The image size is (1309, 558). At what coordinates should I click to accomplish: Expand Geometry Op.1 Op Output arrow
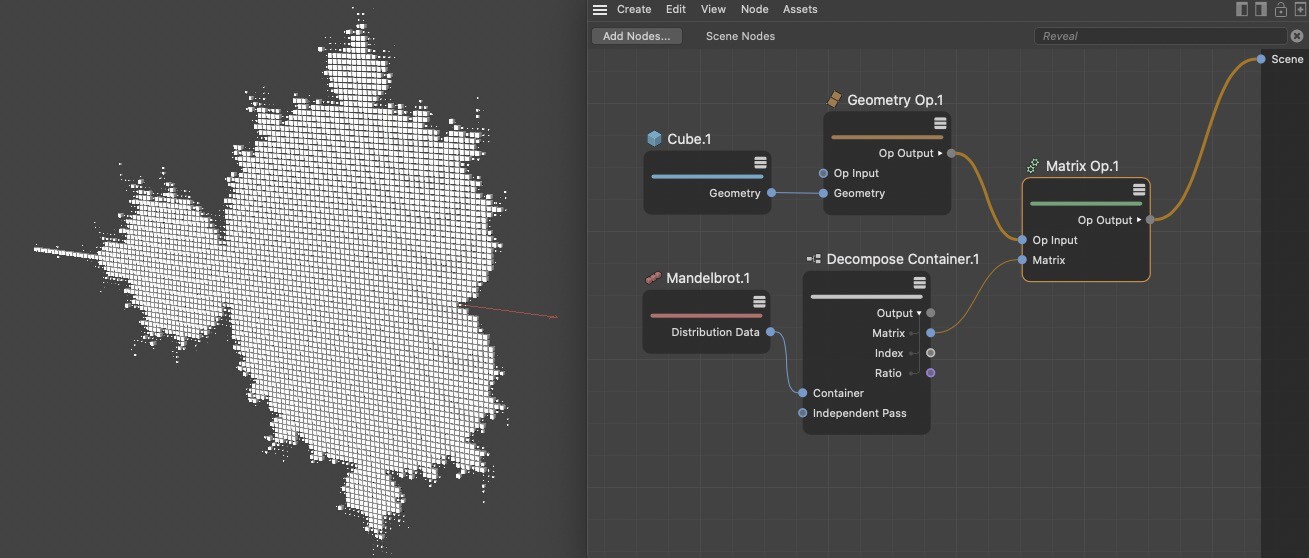tap(940, 154)
